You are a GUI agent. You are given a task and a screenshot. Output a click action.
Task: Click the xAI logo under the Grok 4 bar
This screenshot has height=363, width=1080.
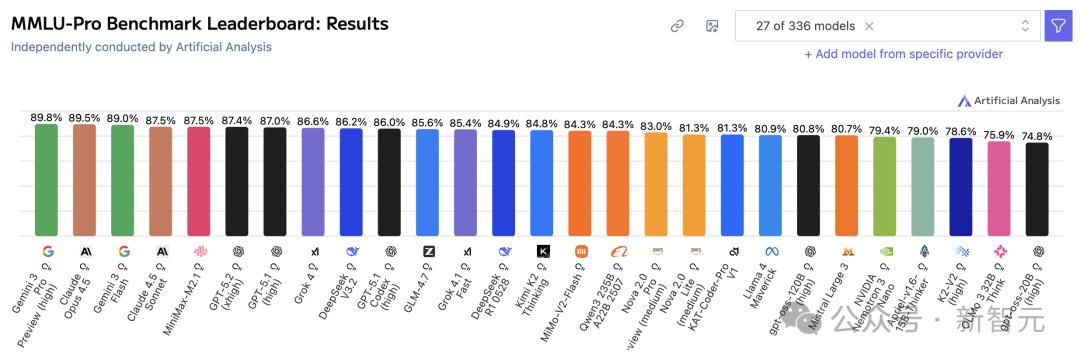314,251
